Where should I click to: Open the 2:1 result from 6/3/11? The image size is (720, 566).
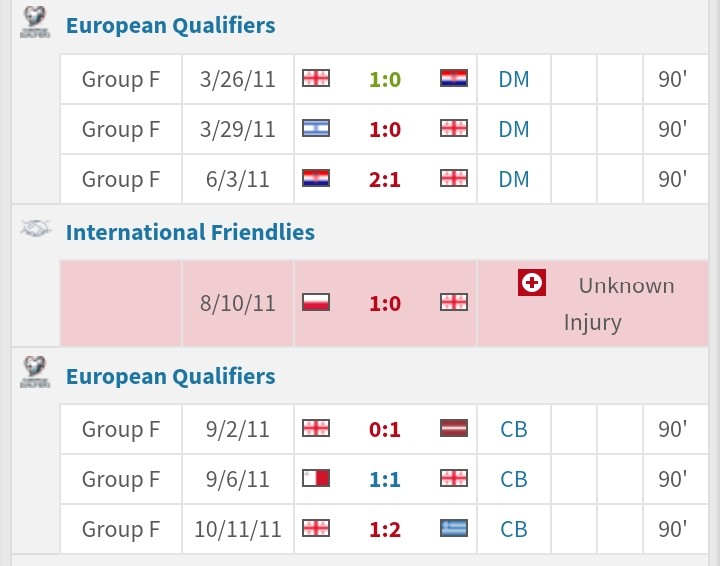(385, 180)
